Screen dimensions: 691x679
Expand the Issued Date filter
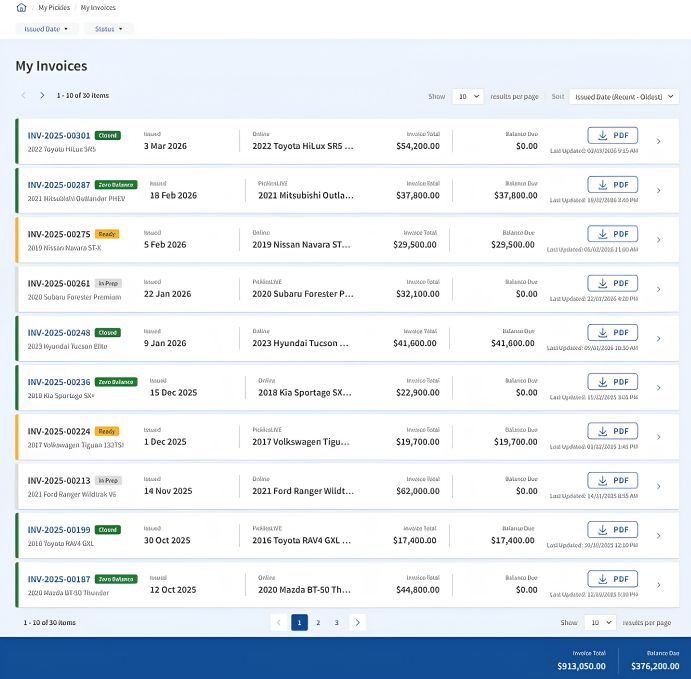[46, 29]
